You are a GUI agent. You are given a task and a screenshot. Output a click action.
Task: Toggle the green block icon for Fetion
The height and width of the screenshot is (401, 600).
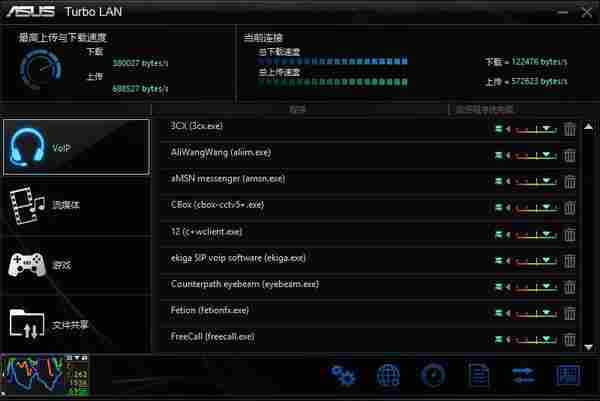498,313
